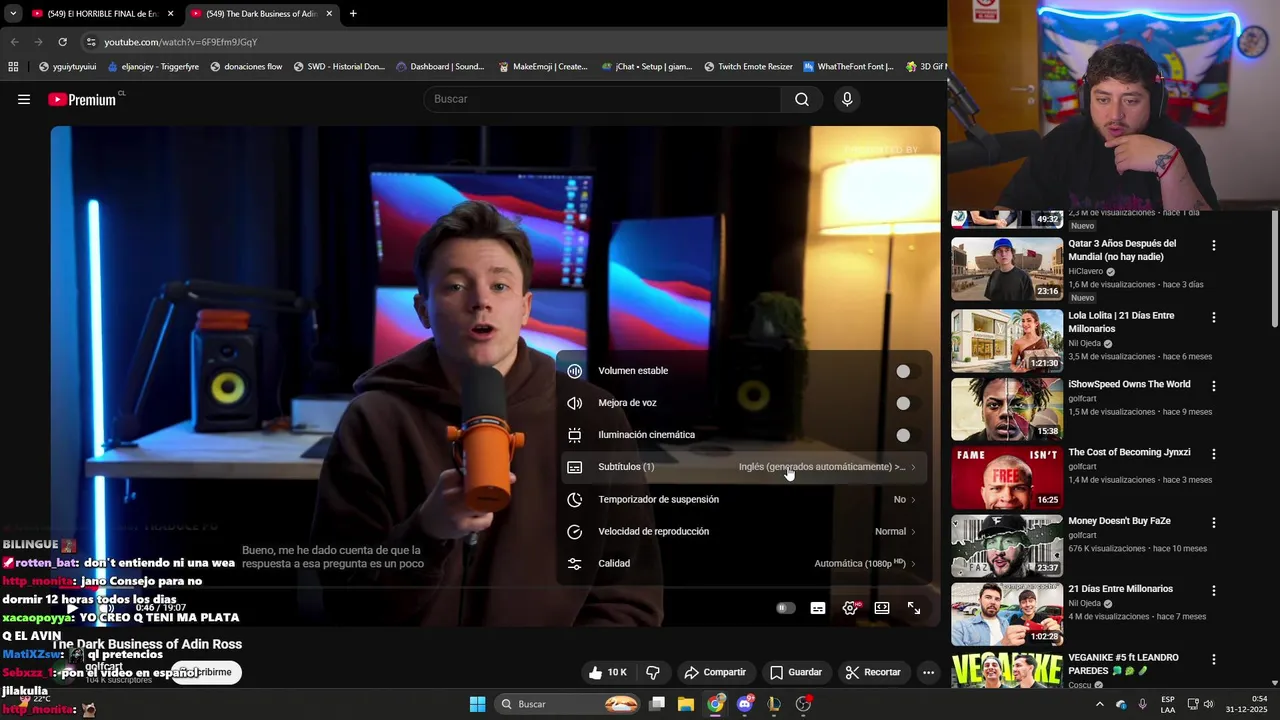This screenshot has height=720, width=1280.
Task: Click in the Buscar search field
Action: tap(603, 99)
